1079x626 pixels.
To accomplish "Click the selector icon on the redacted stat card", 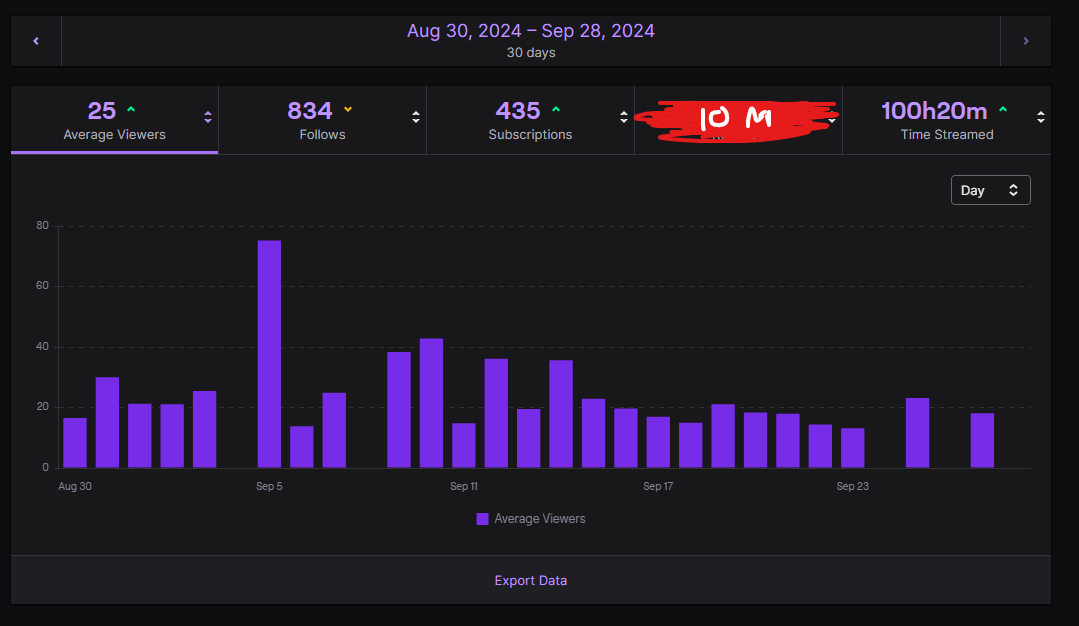I will click(832, 118).
